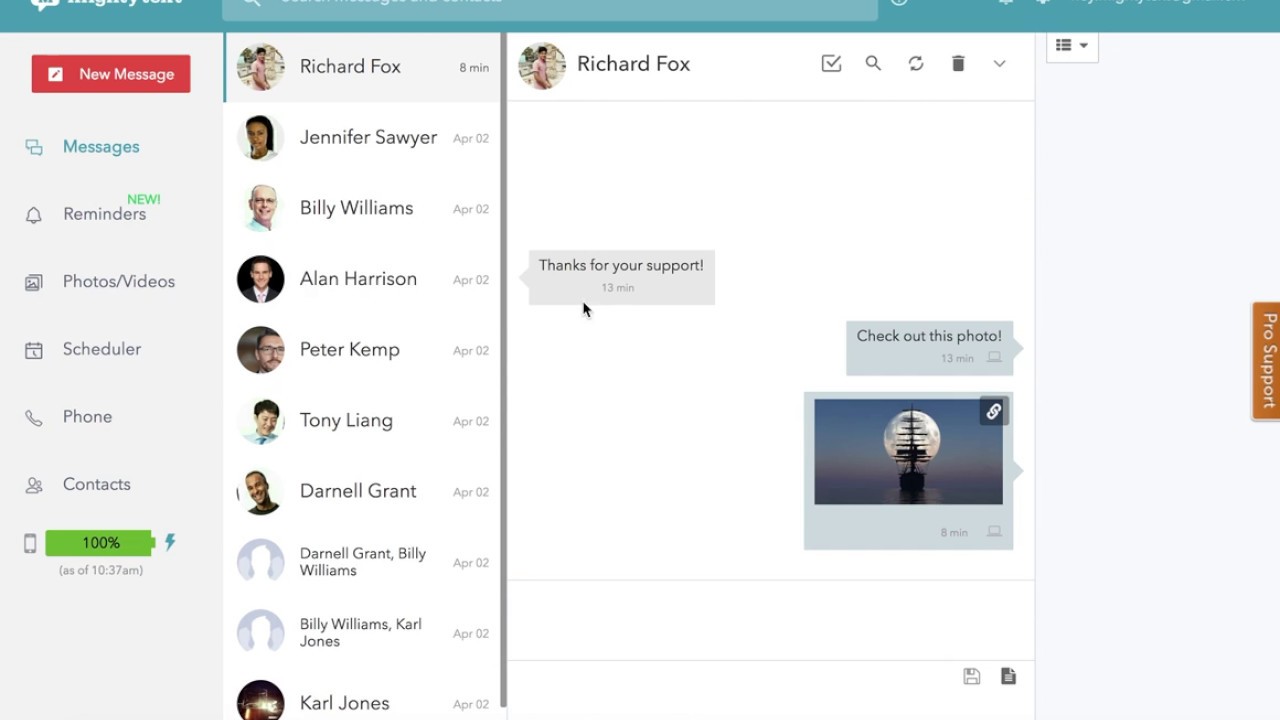Click the lightning charging icon

click(x=170, y=542)
